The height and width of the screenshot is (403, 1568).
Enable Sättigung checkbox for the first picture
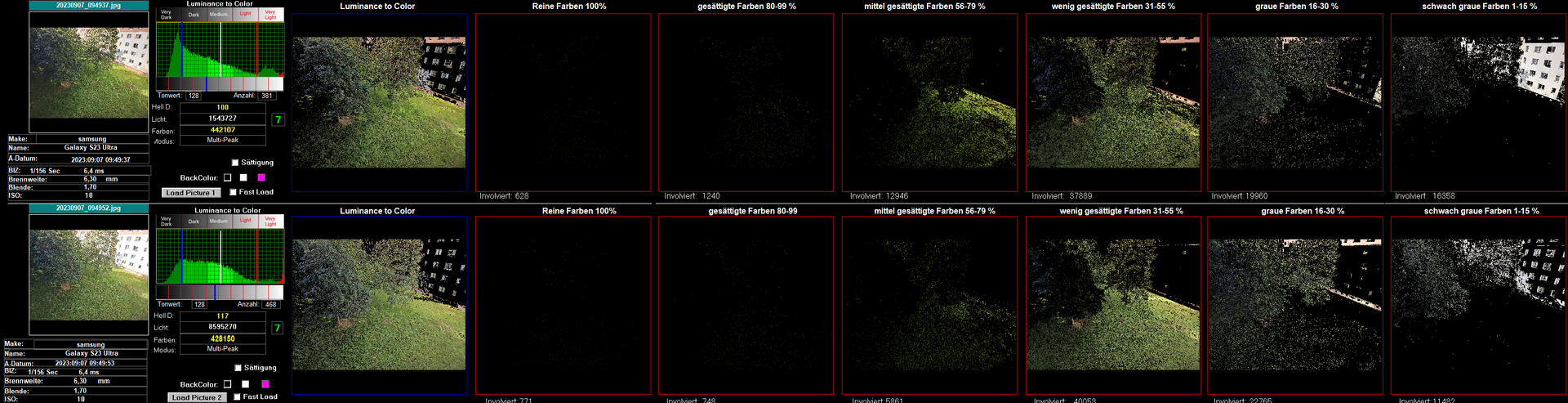point(235,163)
